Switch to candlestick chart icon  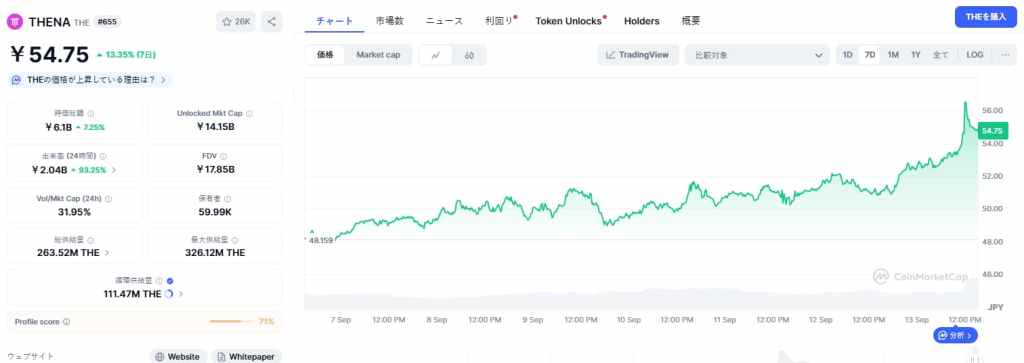point(469,55)
